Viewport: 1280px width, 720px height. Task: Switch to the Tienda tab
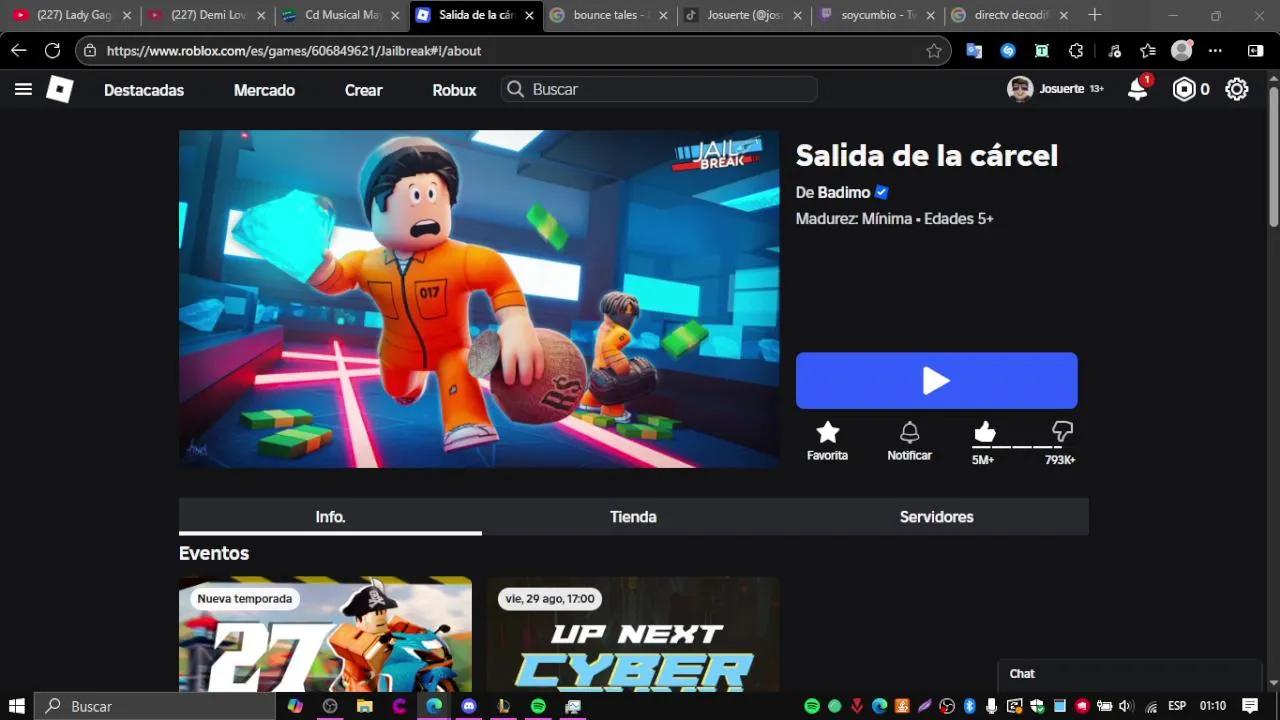click(x=633, y=517)
